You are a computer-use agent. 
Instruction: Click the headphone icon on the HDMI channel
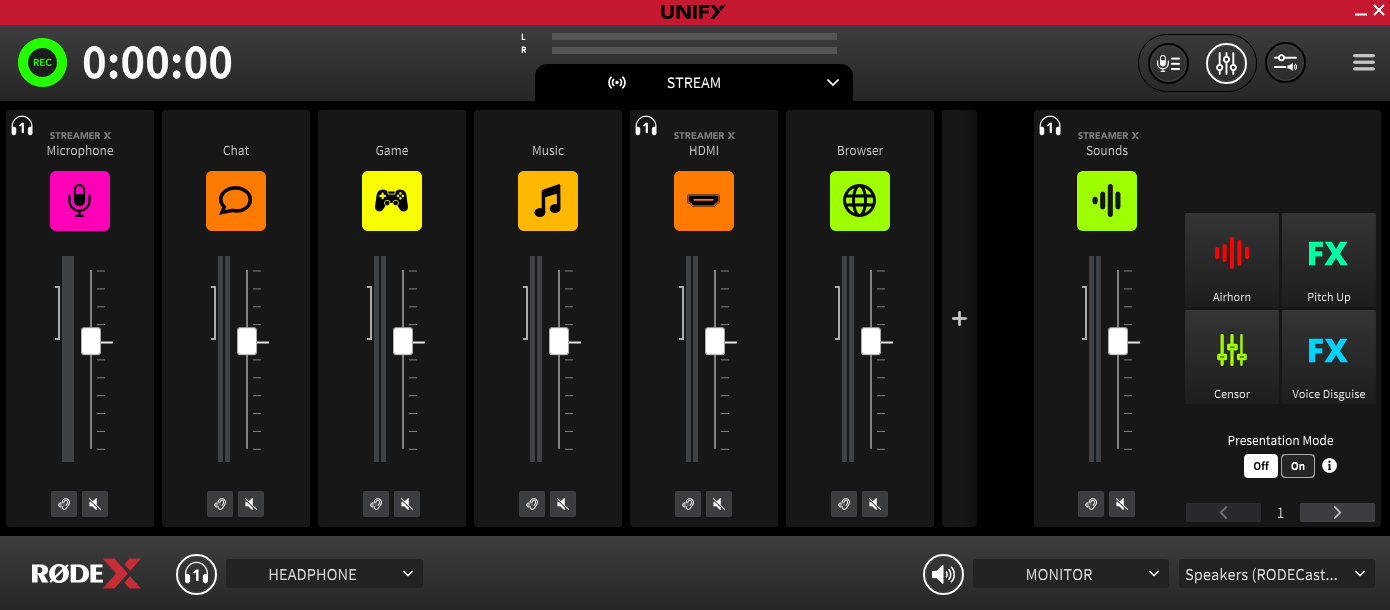[646, 126]
